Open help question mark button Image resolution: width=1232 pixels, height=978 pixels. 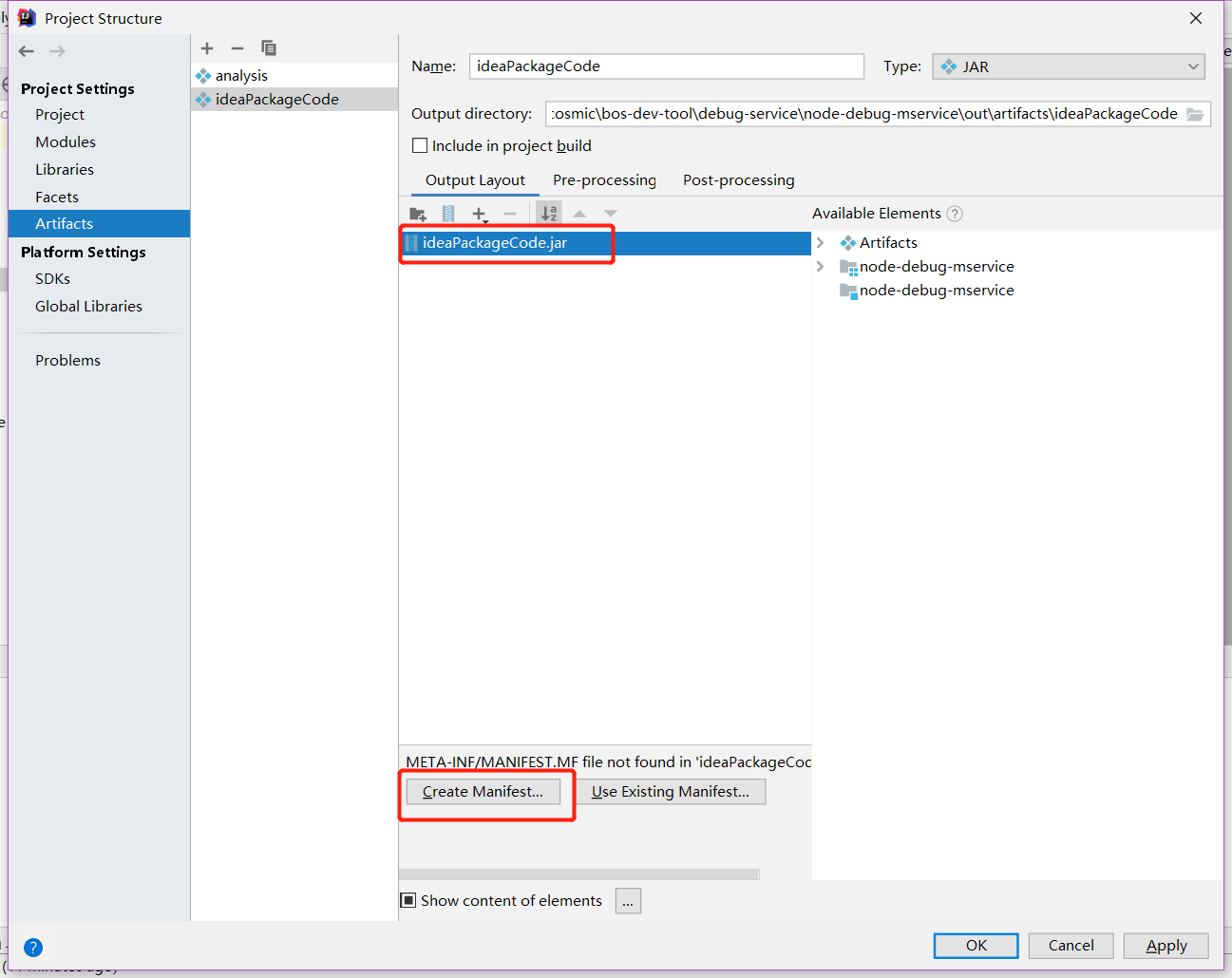tap(33, 947)
